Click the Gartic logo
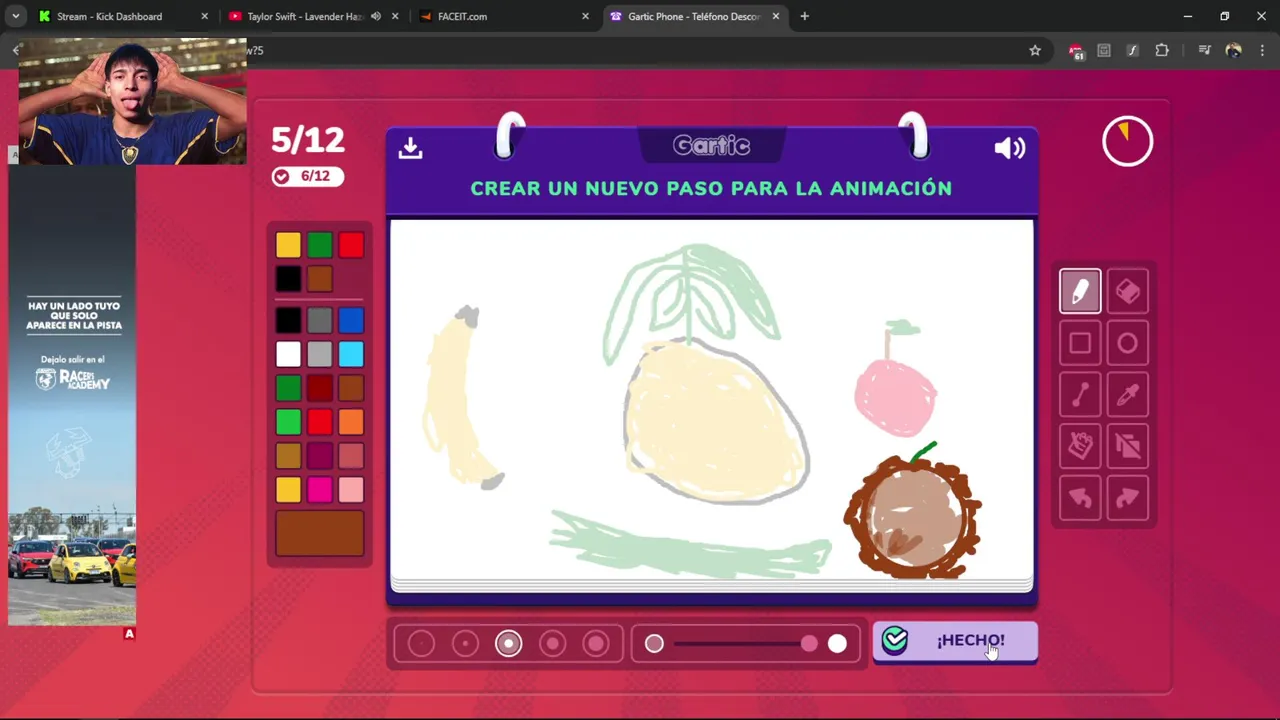This screenshot has height=720, width=1280. click(x=711, y=146)
